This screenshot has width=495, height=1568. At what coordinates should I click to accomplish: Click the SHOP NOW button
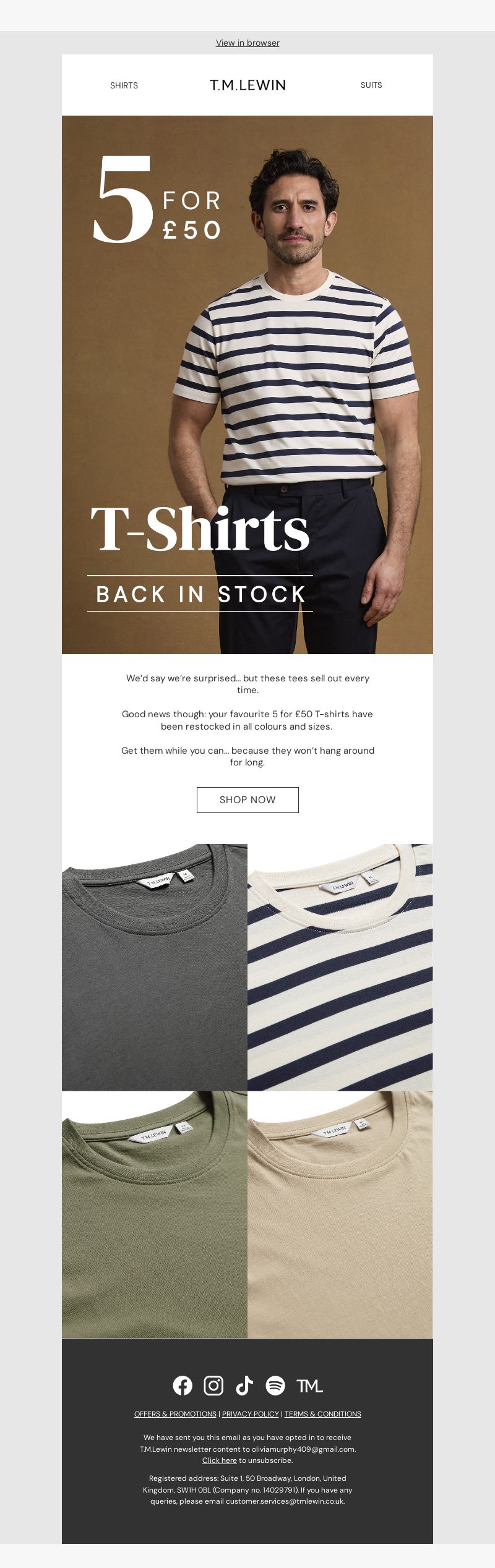point(247,799)
